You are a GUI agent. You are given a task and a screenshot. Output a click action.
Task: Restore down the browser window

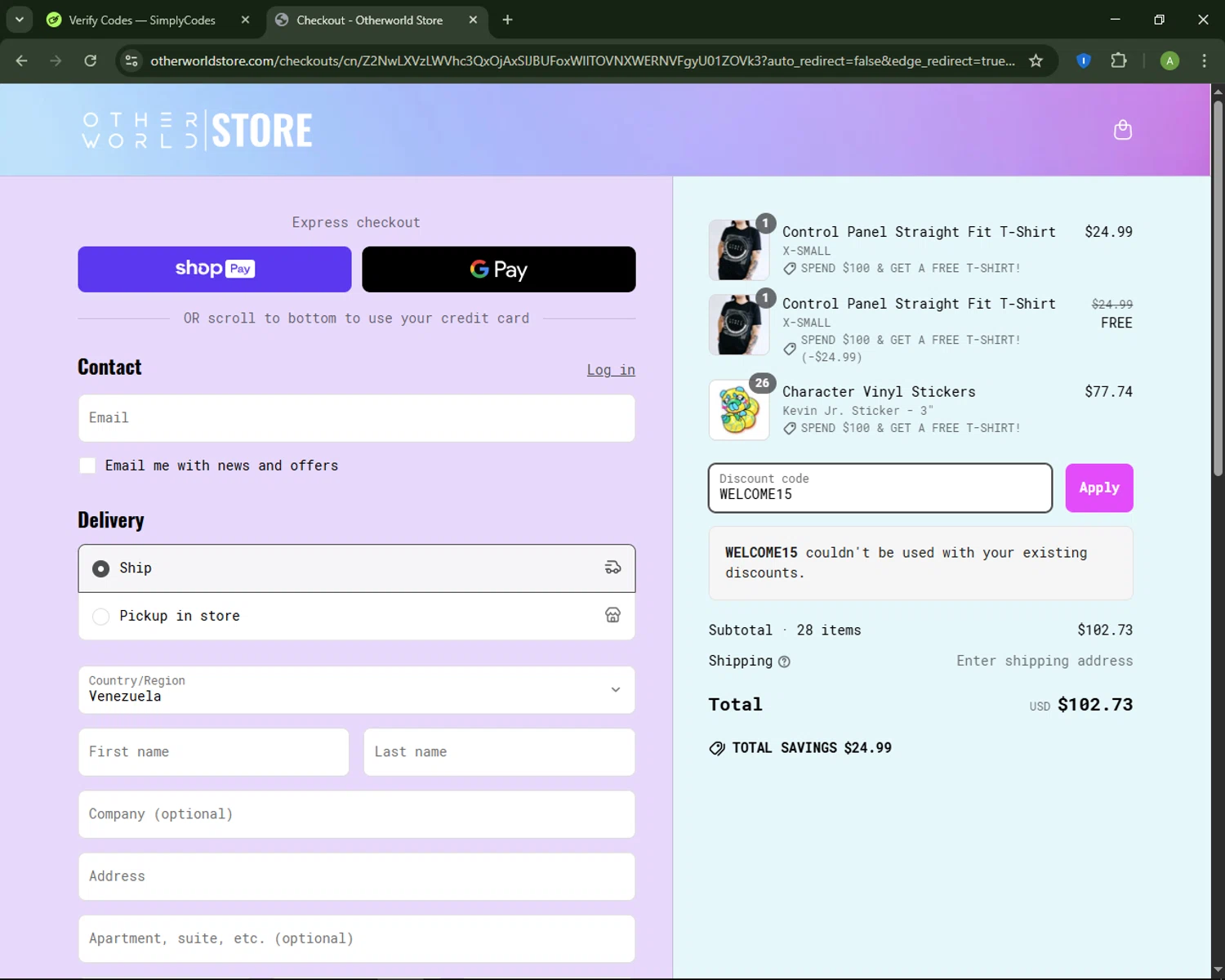click(1159, 20)
